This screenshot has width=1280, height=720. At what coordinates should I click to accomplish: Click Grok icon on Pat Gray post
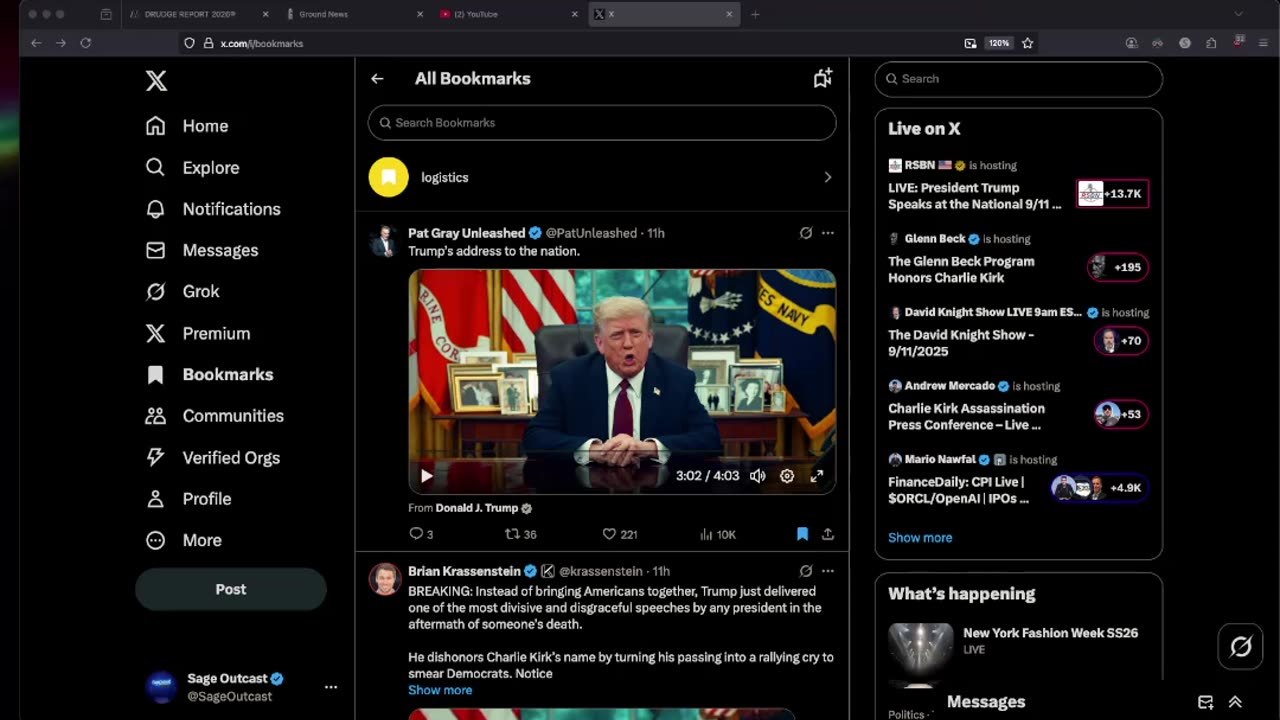click(806, 233)
